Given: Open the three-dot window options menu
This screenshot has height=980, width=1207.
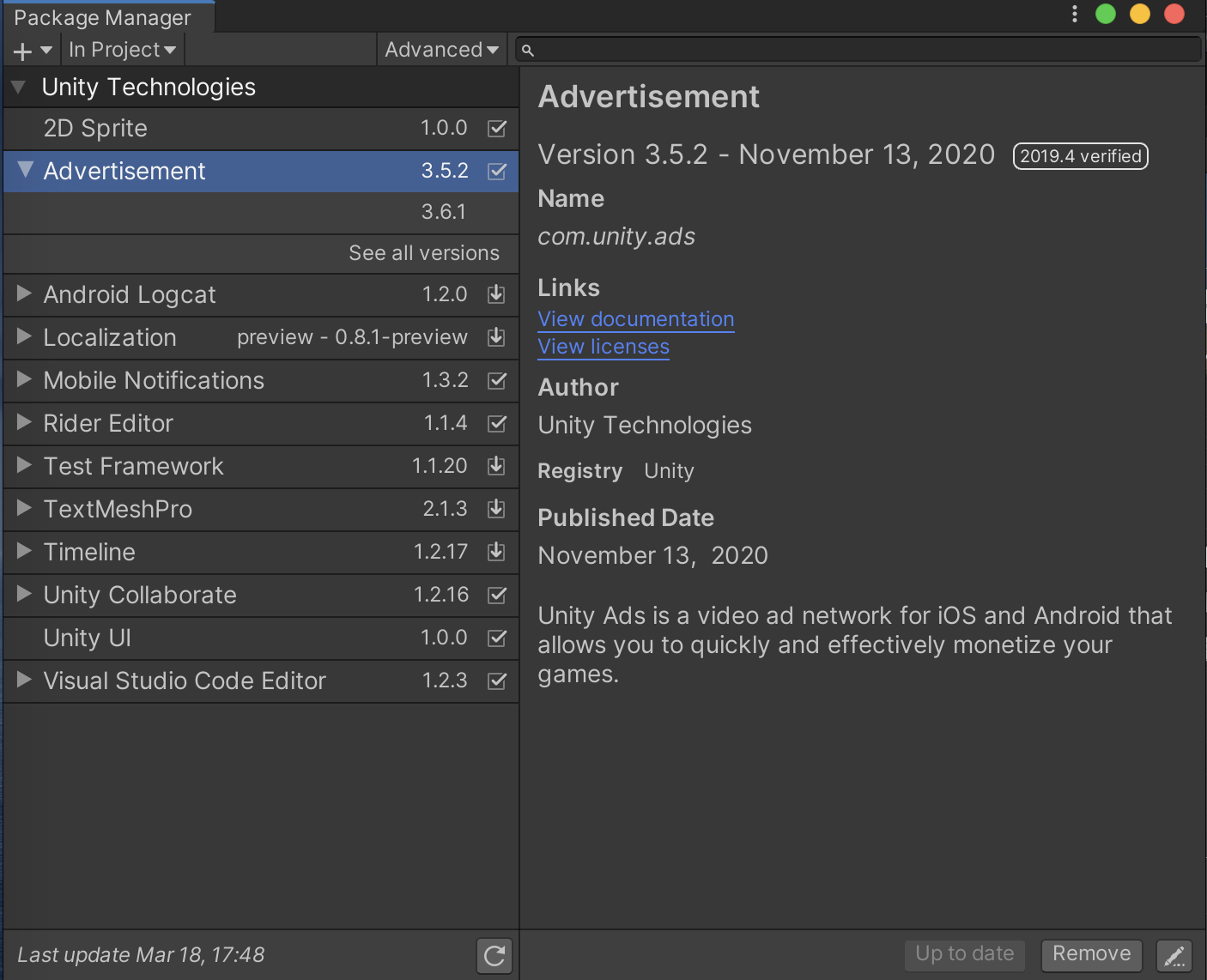Looking at the screenshot, I should 1074,14.
